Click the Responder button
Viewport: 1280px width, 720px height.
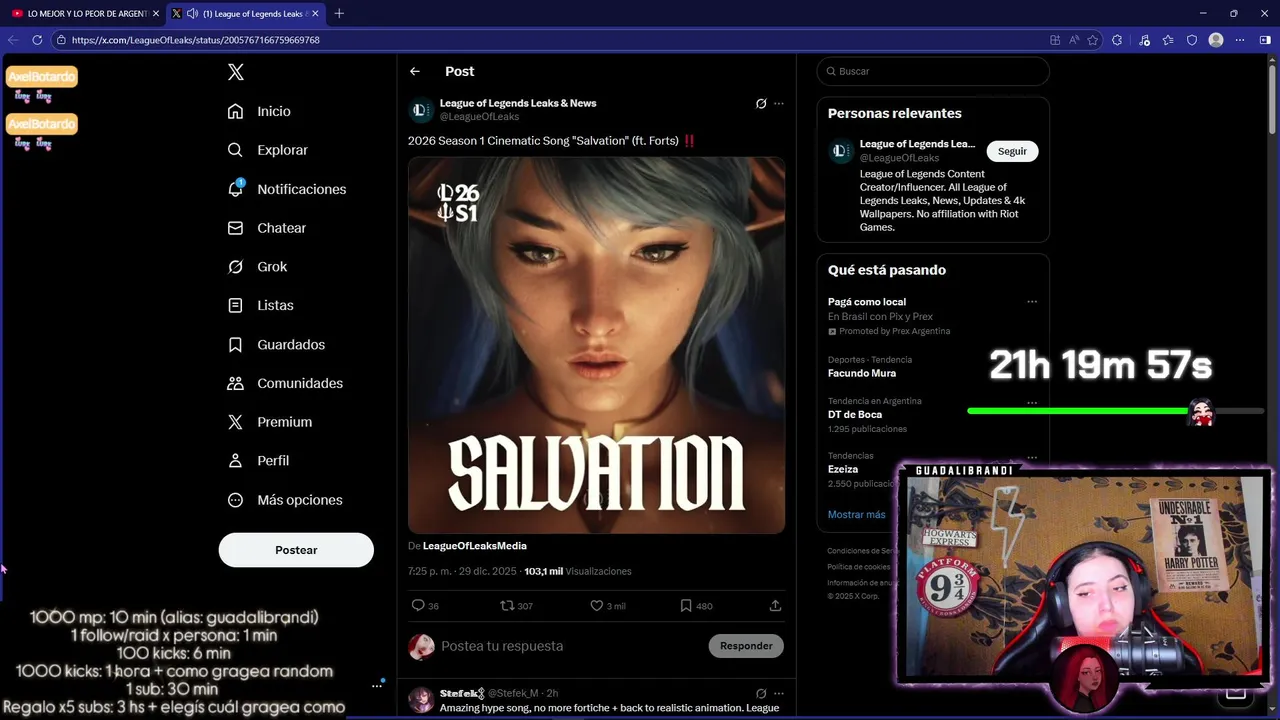pyautogui.click(x=746, y=646)
